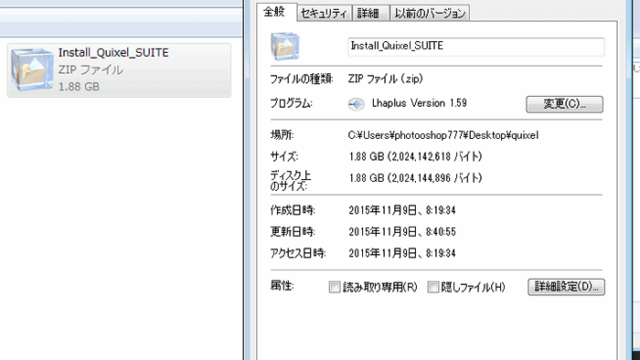Click the ZIP file icon in Properties dialog

coord(285,46)
